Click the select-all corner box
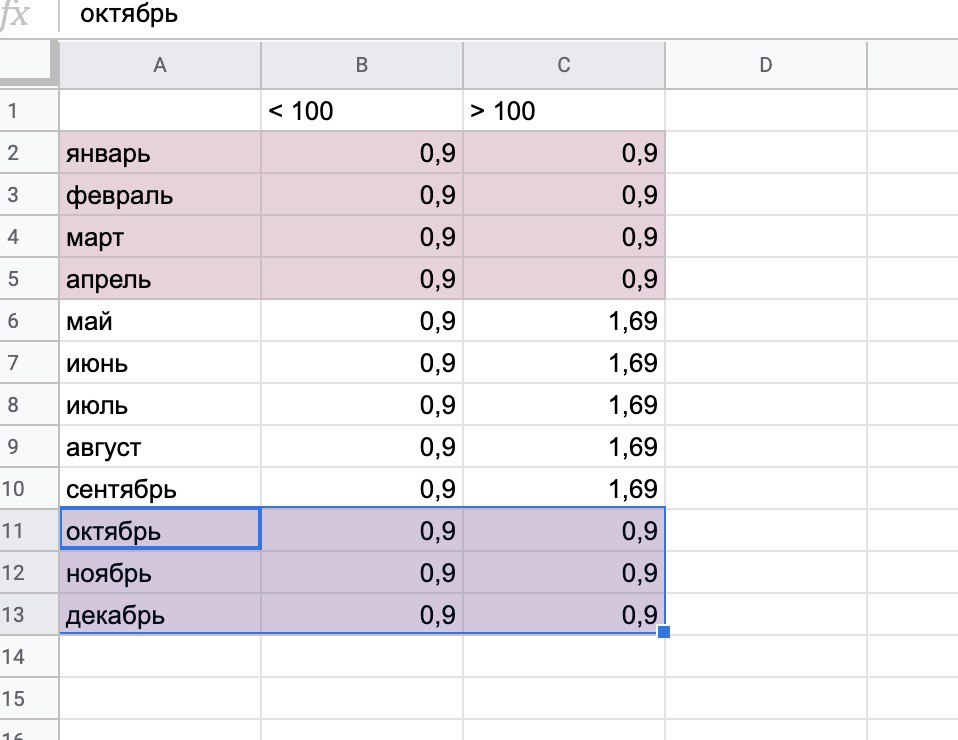958x740 pixels. click(x=29, y=65)
